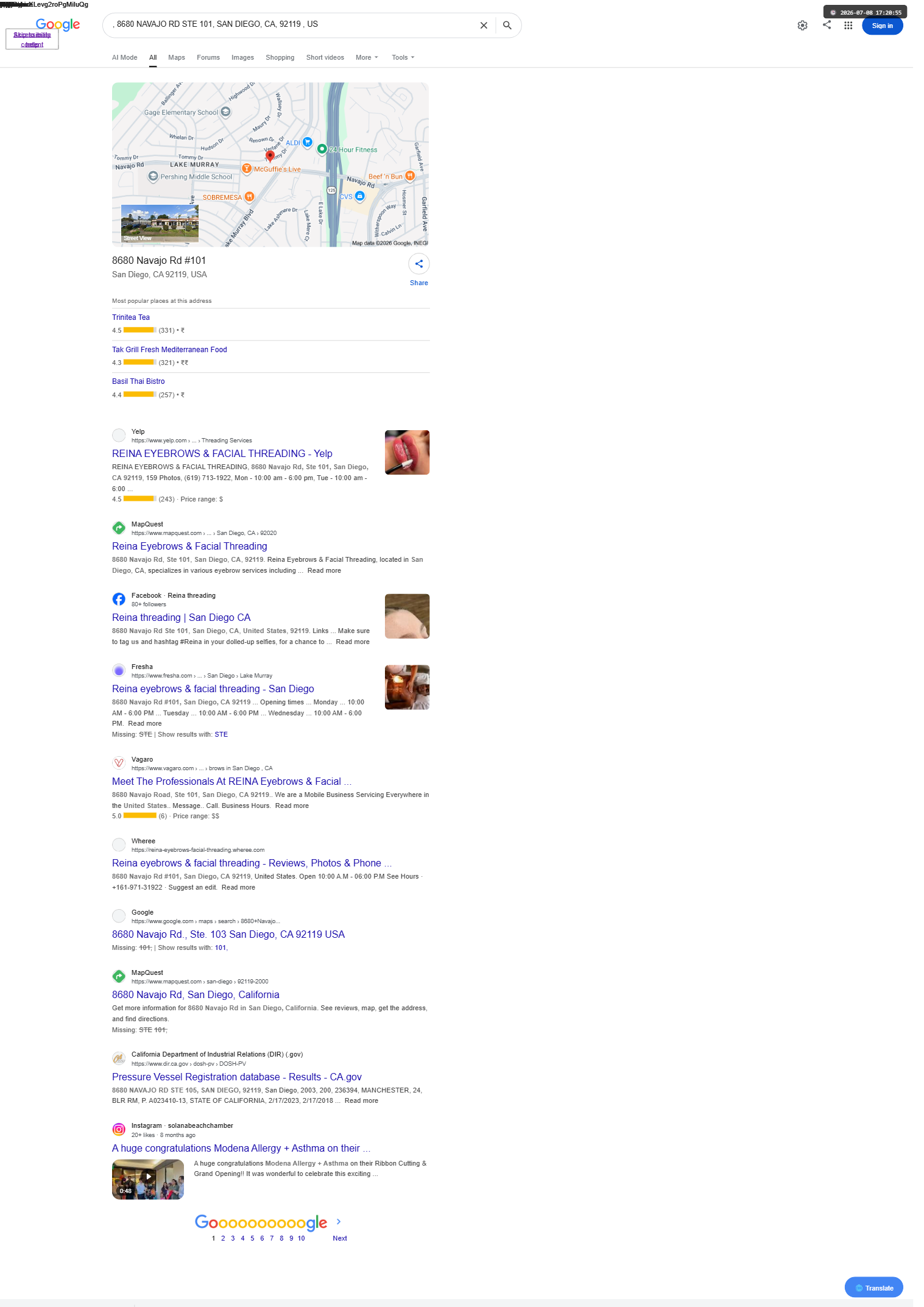Click McGuffie's Live map marker
The height and width of the screenshot is (1307, 924).
click(x=247, y=169)
